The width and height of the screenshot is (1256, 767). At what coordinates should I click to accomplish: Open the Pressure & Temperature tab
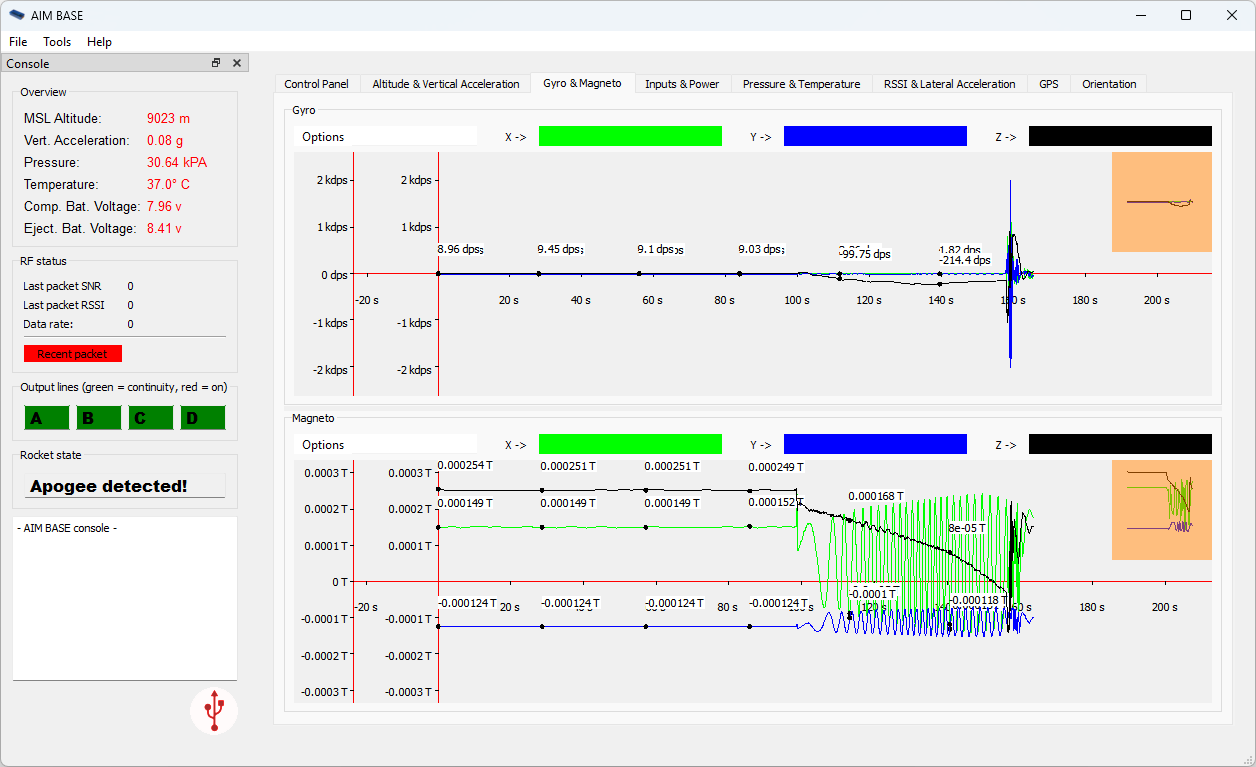click(801, 84)
